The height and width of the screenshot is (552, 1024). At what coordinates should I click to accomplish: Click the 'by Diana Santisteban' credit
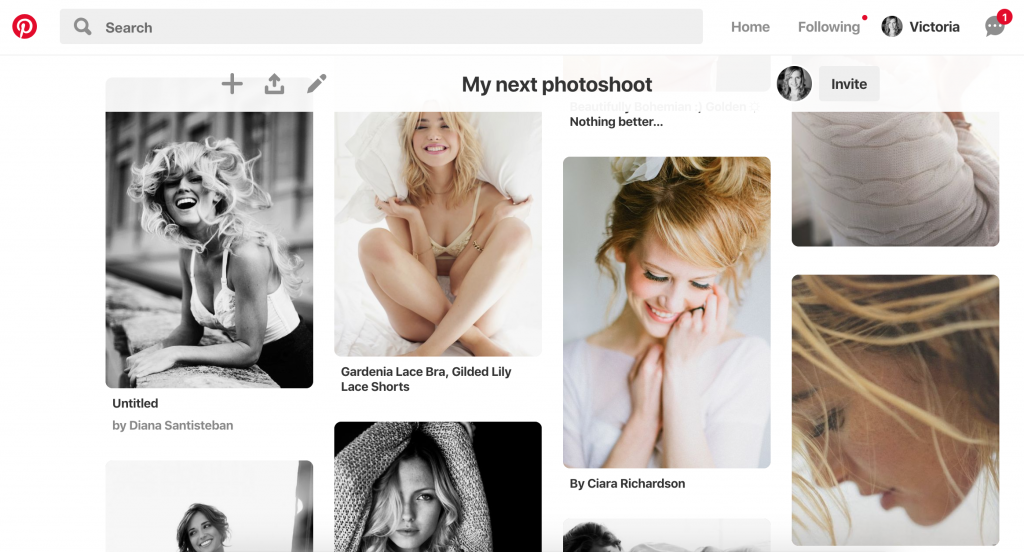tap(173, 425)
